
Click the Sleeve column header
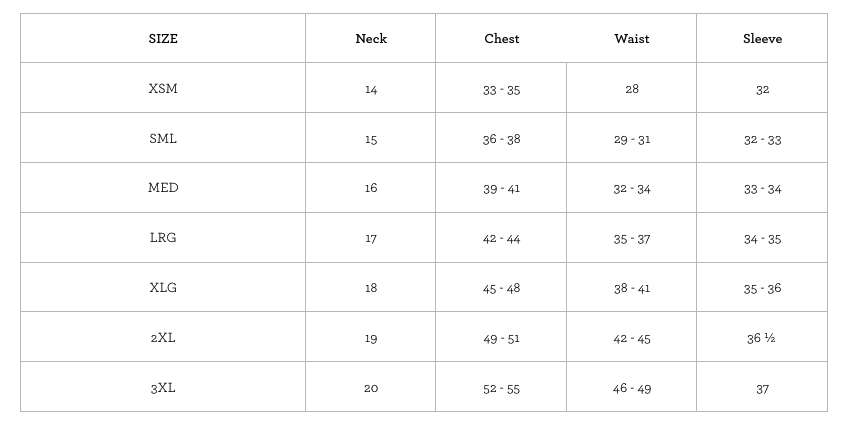[762, 39]
